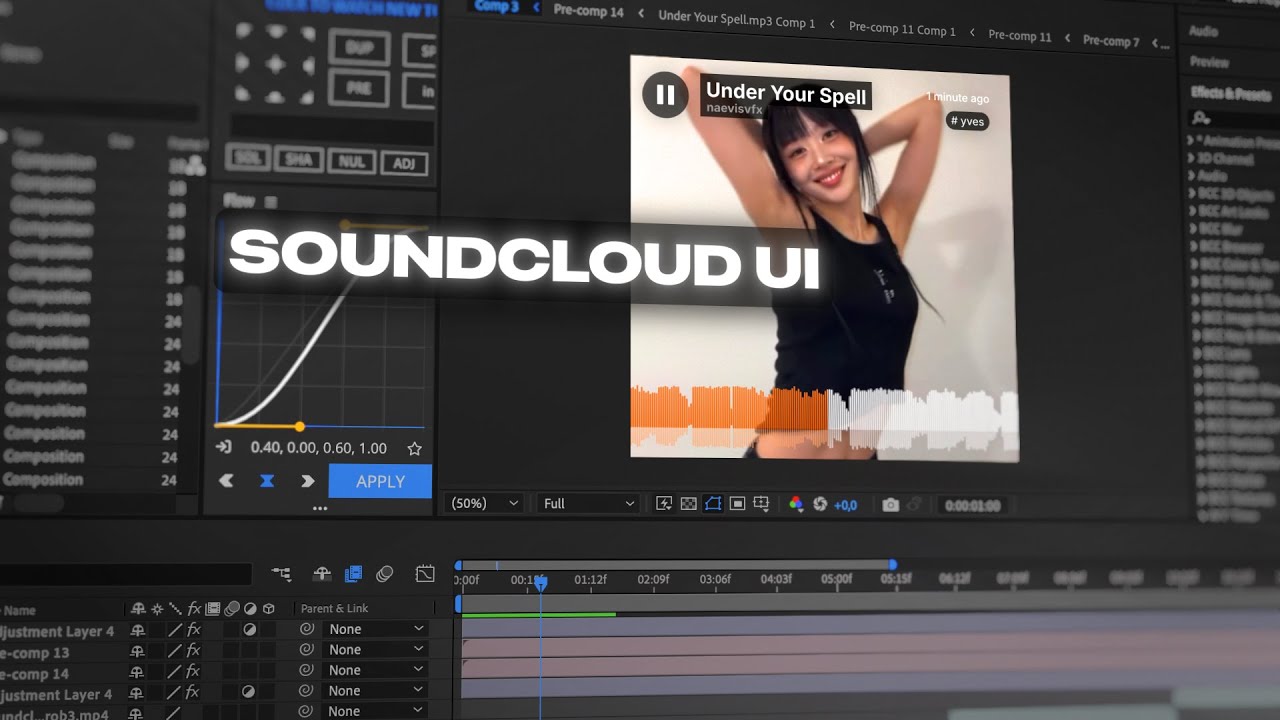Open the three-dots menu under APPLY
The height and width of the screenshot is (720, 1280).
pos(320,508)
